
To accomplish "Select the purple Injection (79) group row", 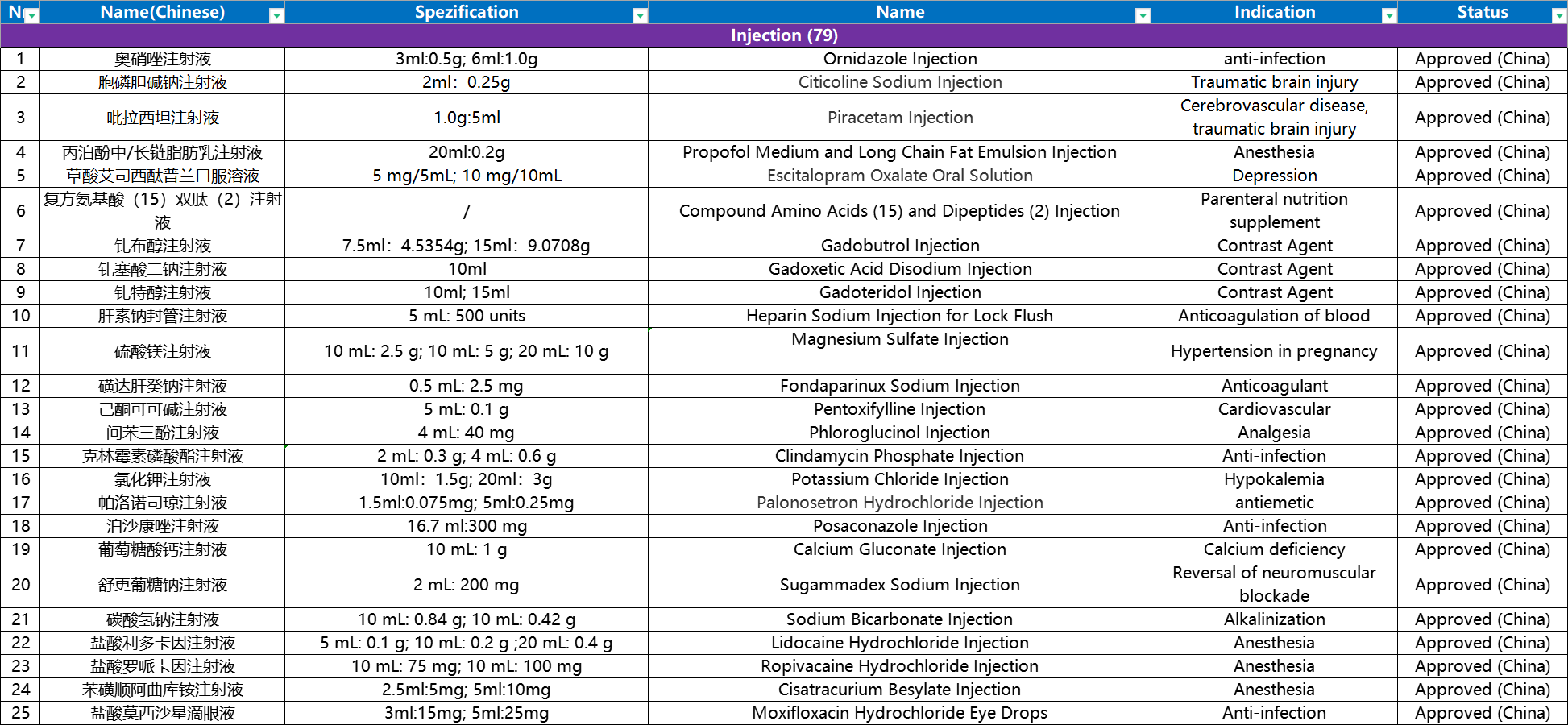I will 783,35.
